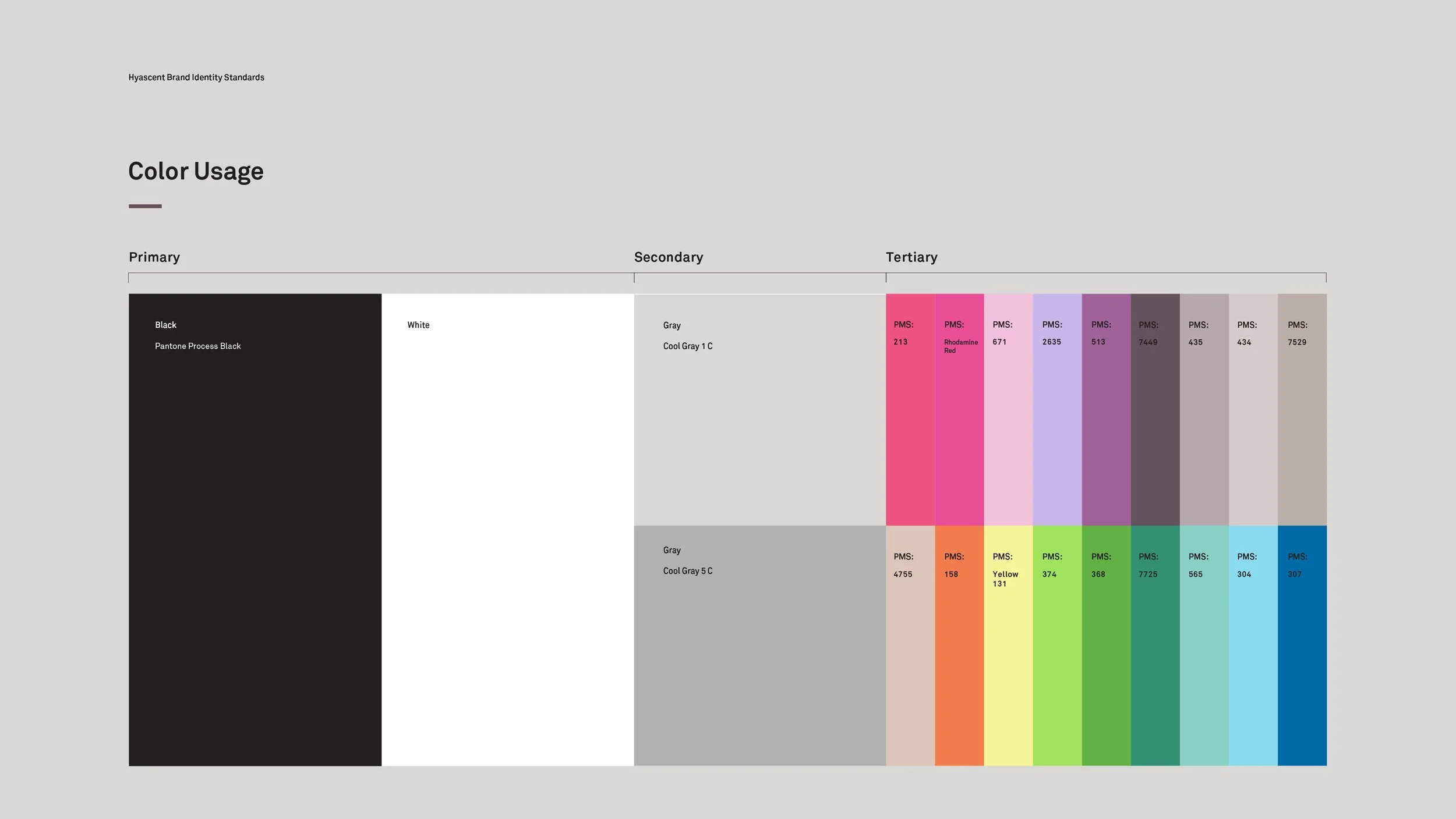Image resolution: width=1456 pixels, height=819 pixels.
Task: Select the PMS Rhodamine Red swatch
Action: pos(960,410)
